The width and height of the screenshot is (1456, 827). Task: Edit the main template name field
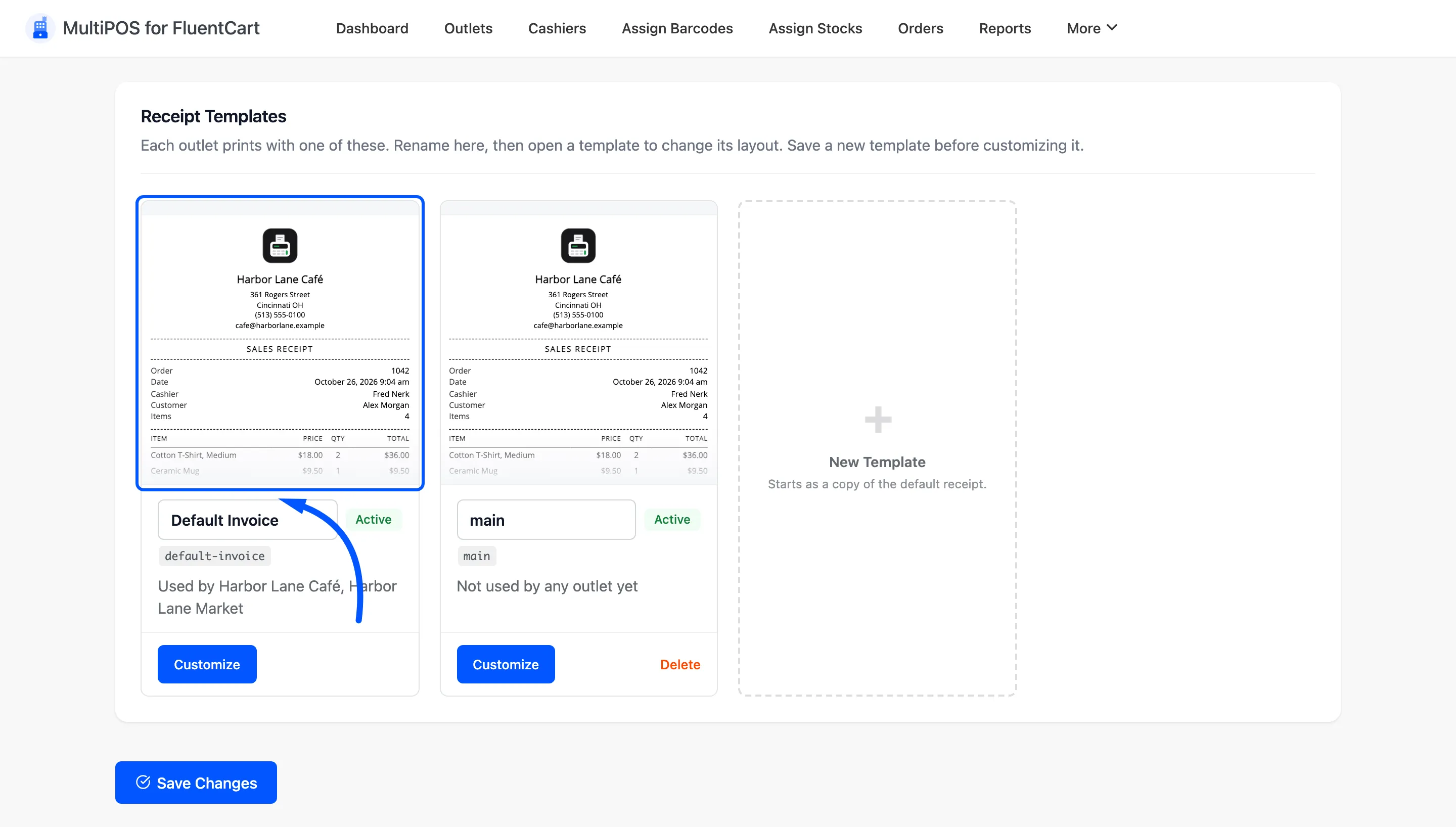(545, 519)
